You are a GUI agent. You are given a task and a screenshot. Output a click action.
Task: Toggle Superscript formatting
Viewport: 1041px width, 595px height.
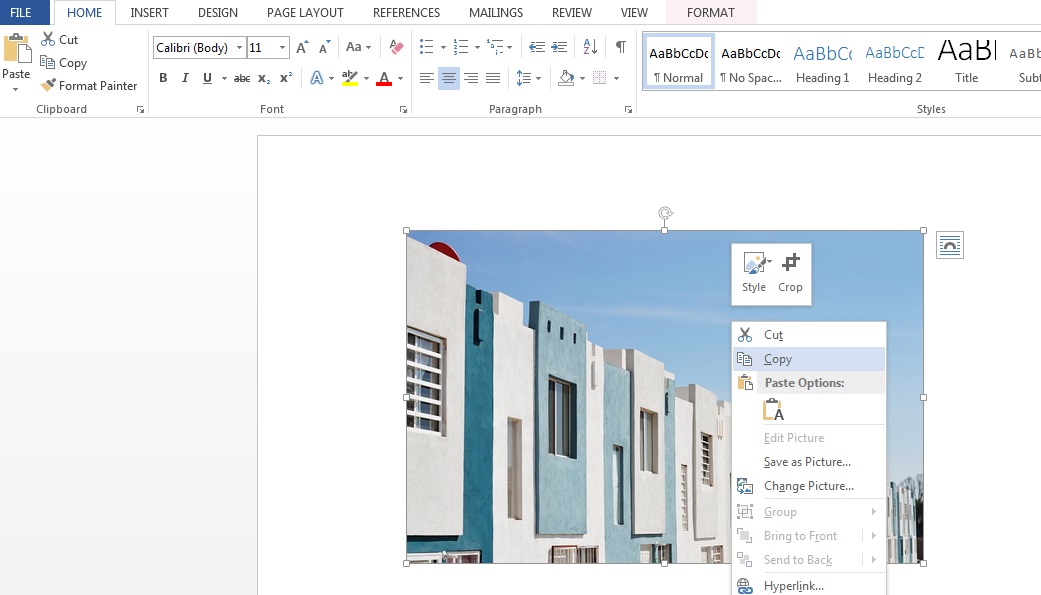[x=285, y=78]
